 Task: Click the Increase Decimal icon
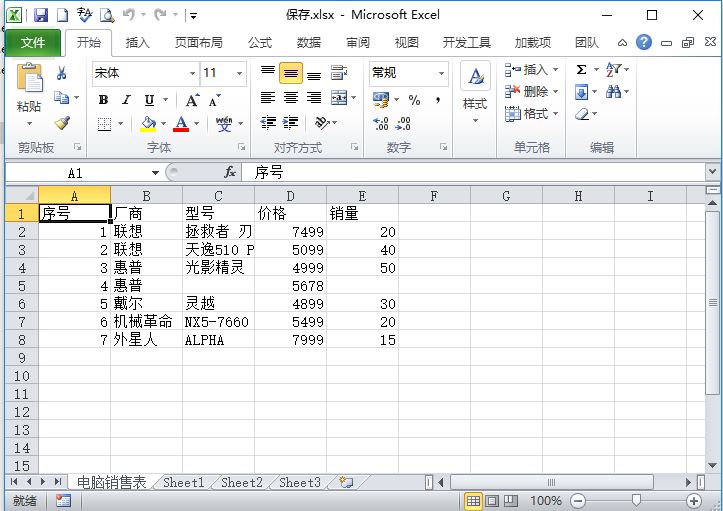click(381, 123)
